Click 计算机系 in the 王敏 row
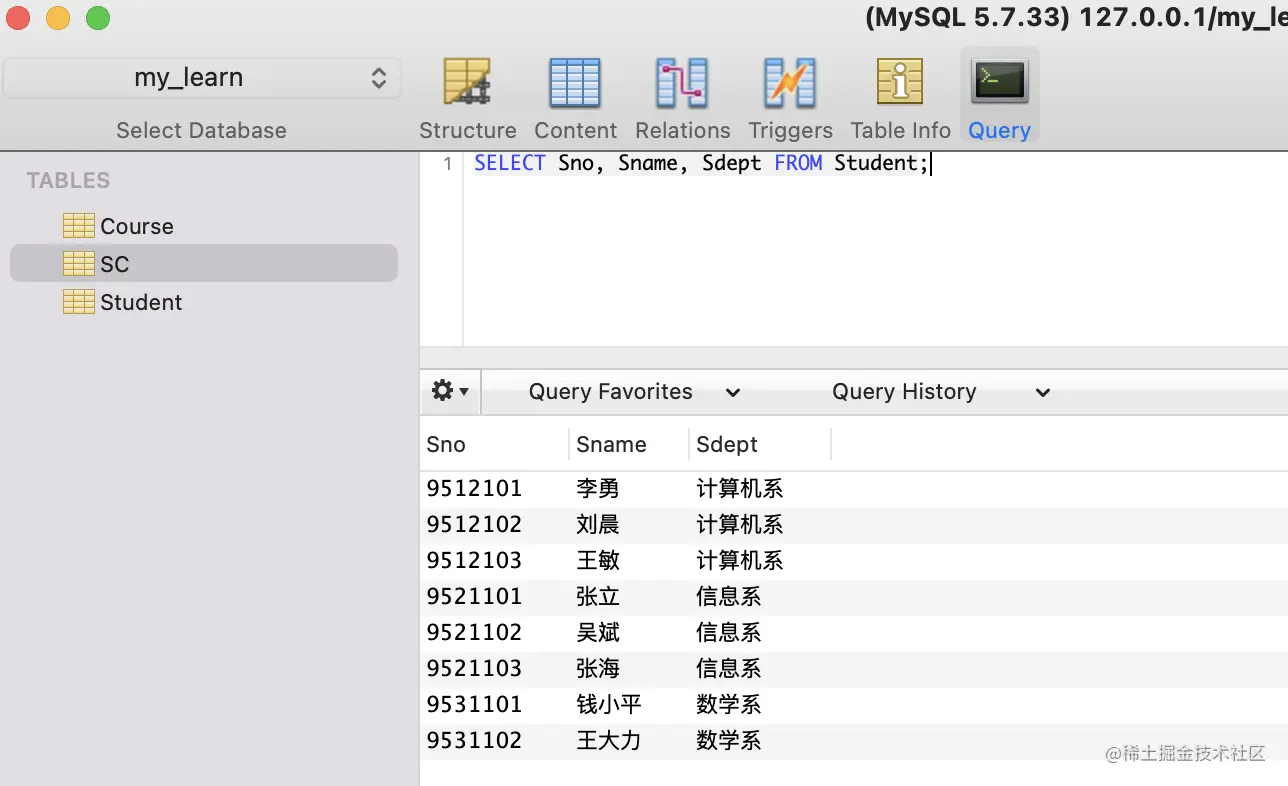The height and width of the screenshot is (786, 1288). click(740, 561)
